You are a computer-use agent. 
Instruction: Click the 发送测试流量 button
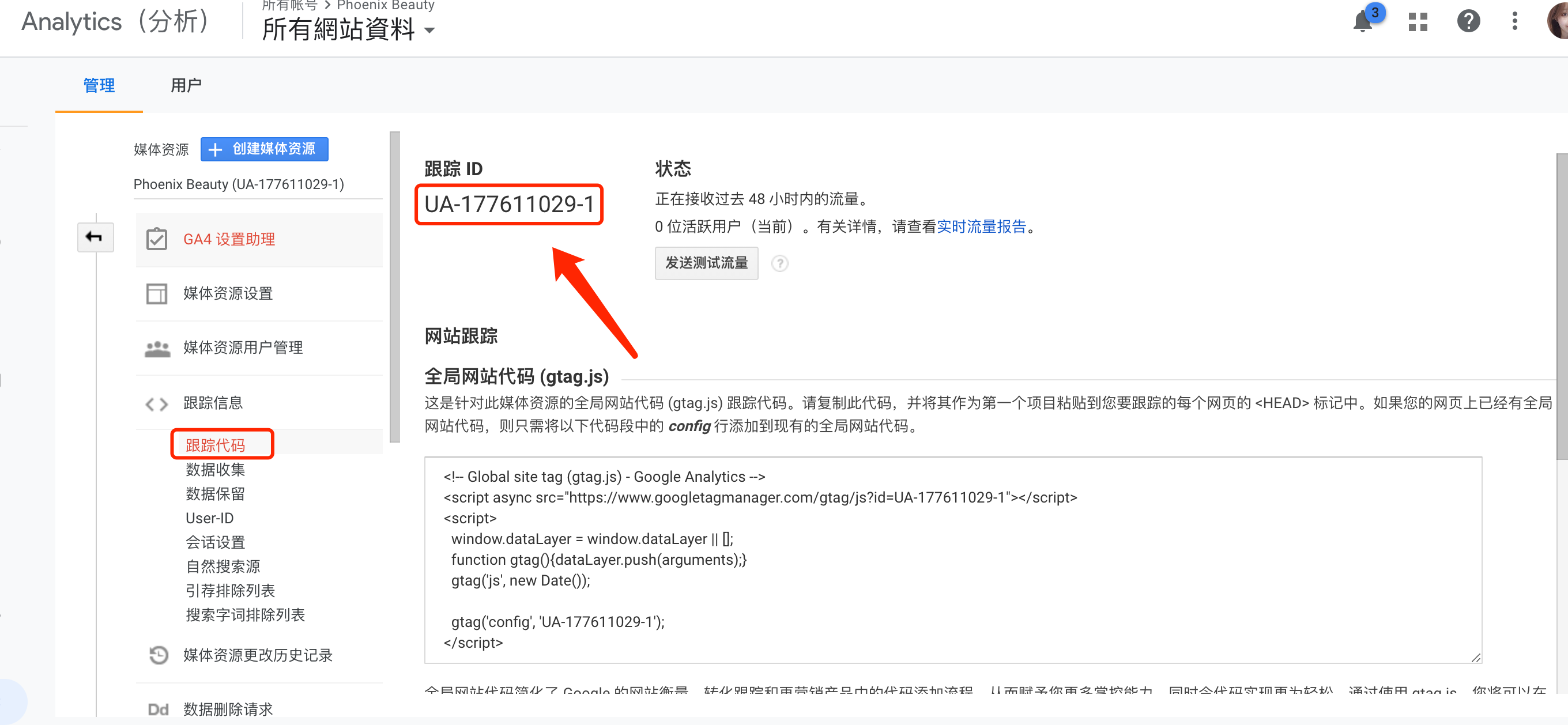point(706,263)
